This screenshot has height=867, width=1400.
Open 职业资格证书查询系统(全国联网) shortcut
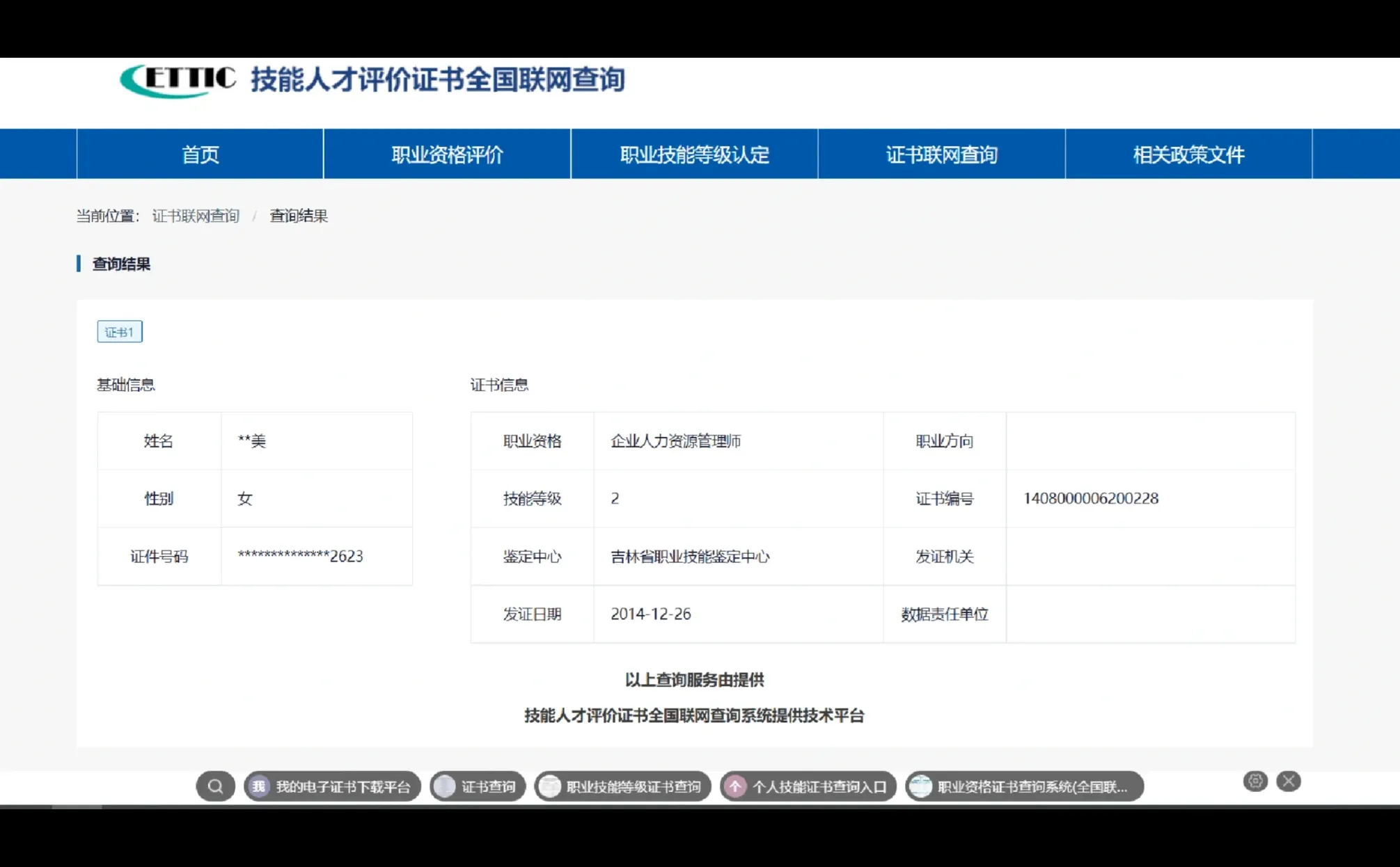point(1023,786)
